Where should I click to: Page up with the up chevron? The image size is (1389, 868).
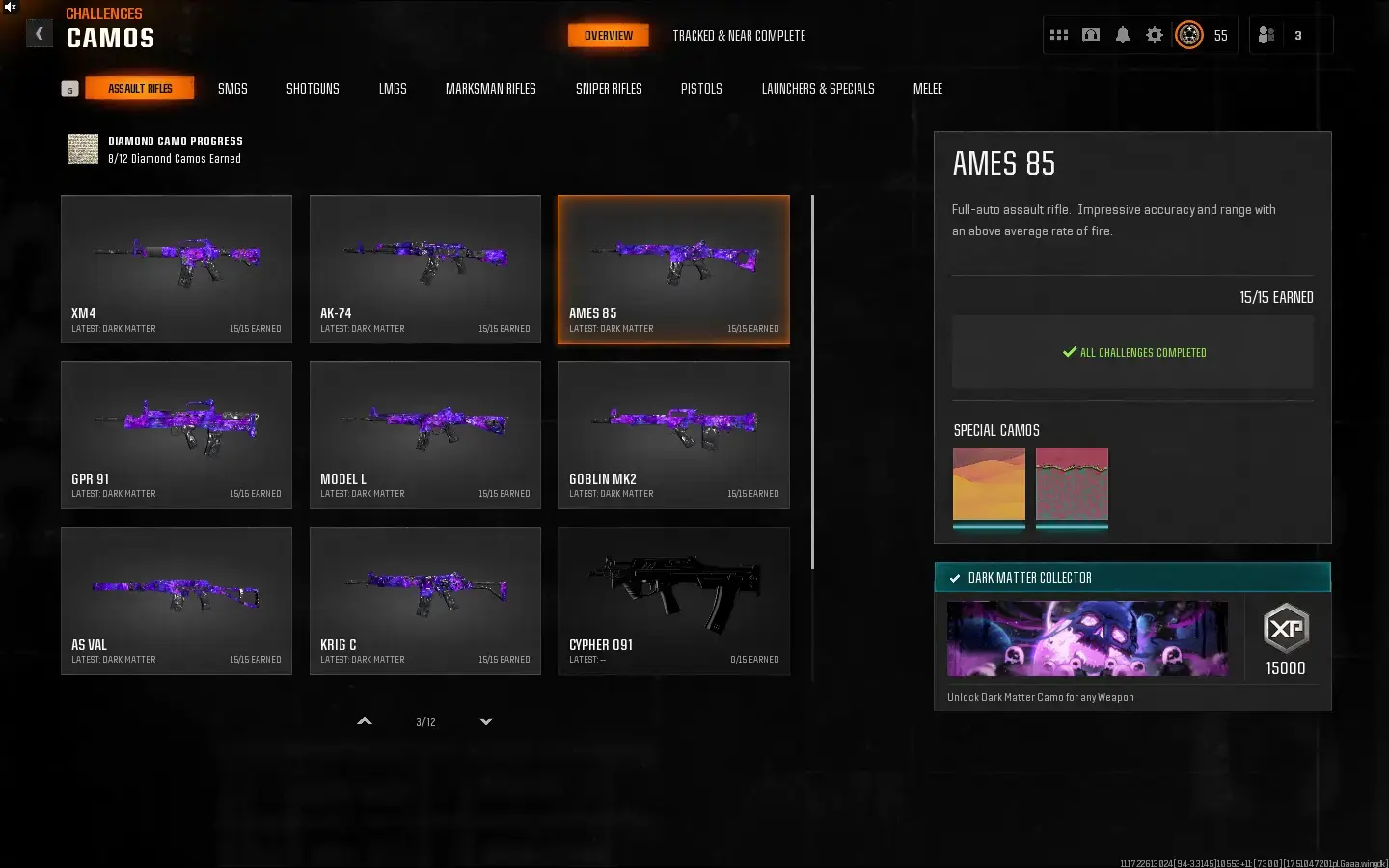coord(365,721)
